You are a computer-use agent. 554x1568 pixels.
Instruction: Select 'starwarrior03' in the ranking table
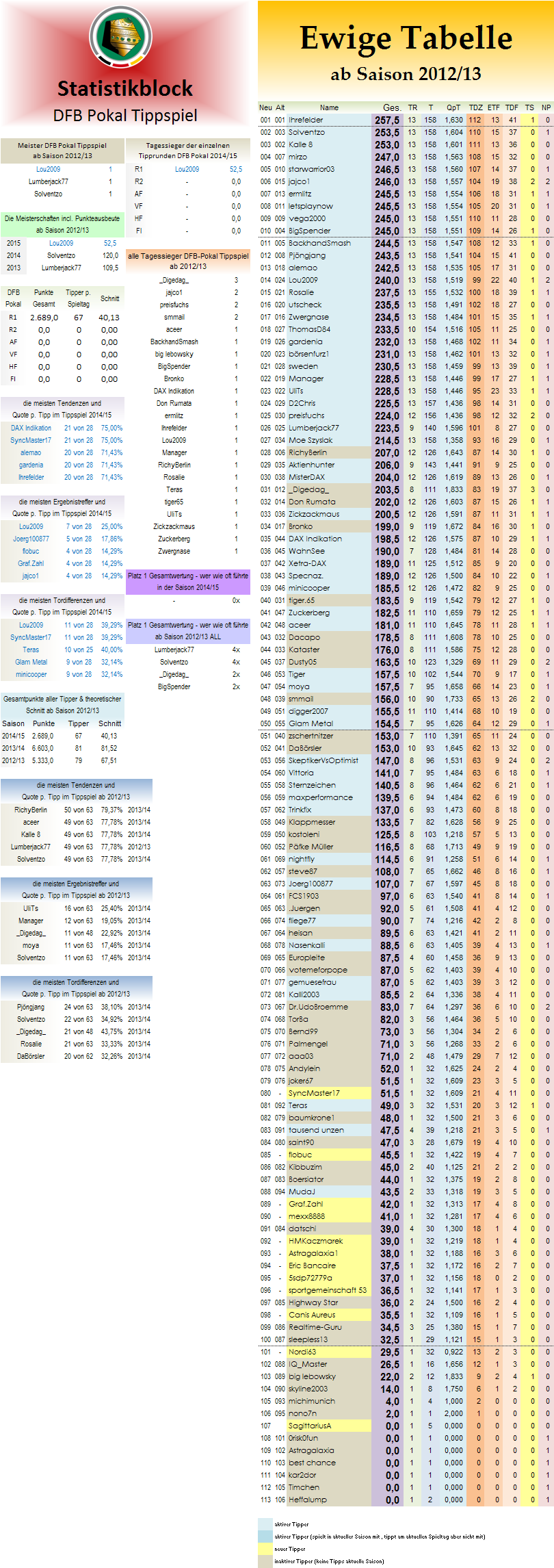pos(311,169)
